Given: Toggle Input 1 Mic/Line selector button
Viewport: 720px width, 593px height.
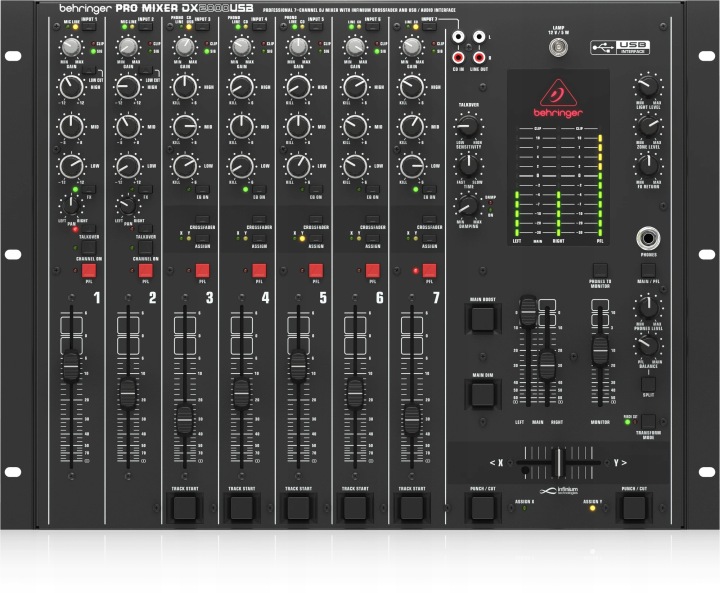Looking at the screenshot, I should point(89,27).
